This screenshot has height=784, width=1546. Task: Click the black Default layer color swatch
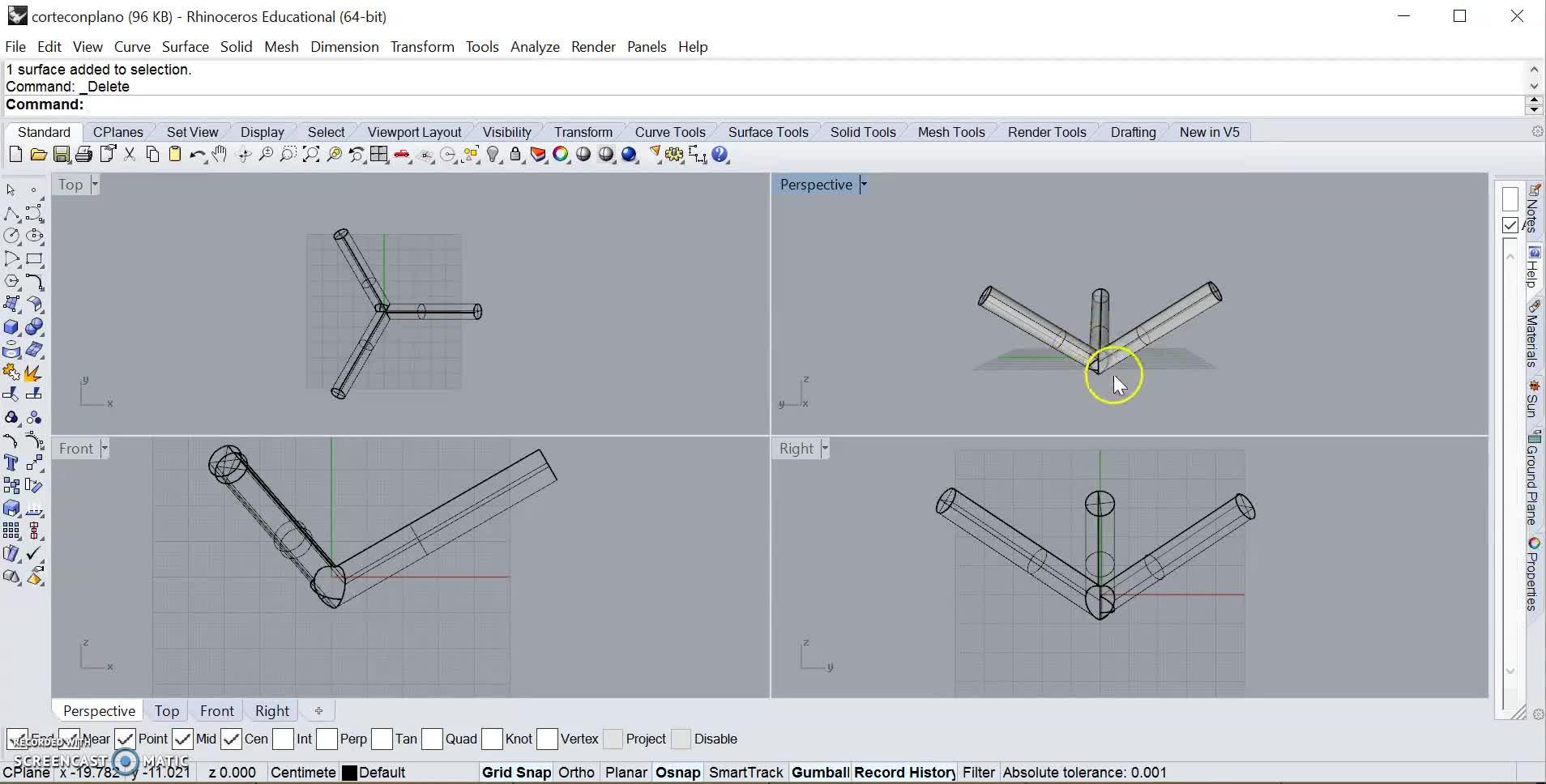tap(349, 773)
